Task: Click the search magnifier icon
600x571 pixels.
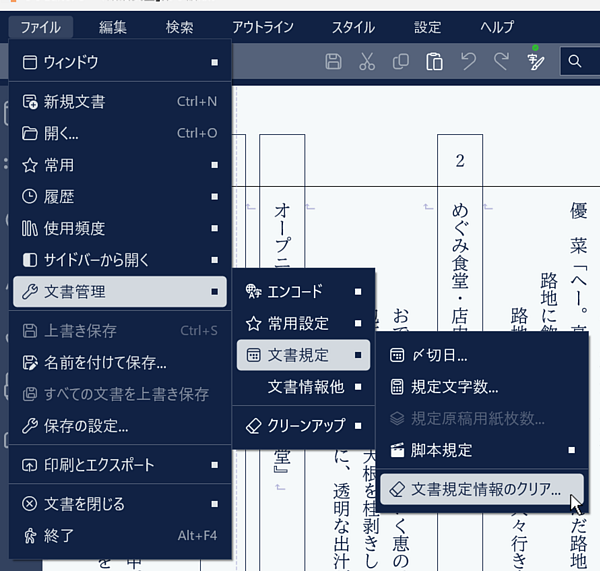Action: point(574,61)
